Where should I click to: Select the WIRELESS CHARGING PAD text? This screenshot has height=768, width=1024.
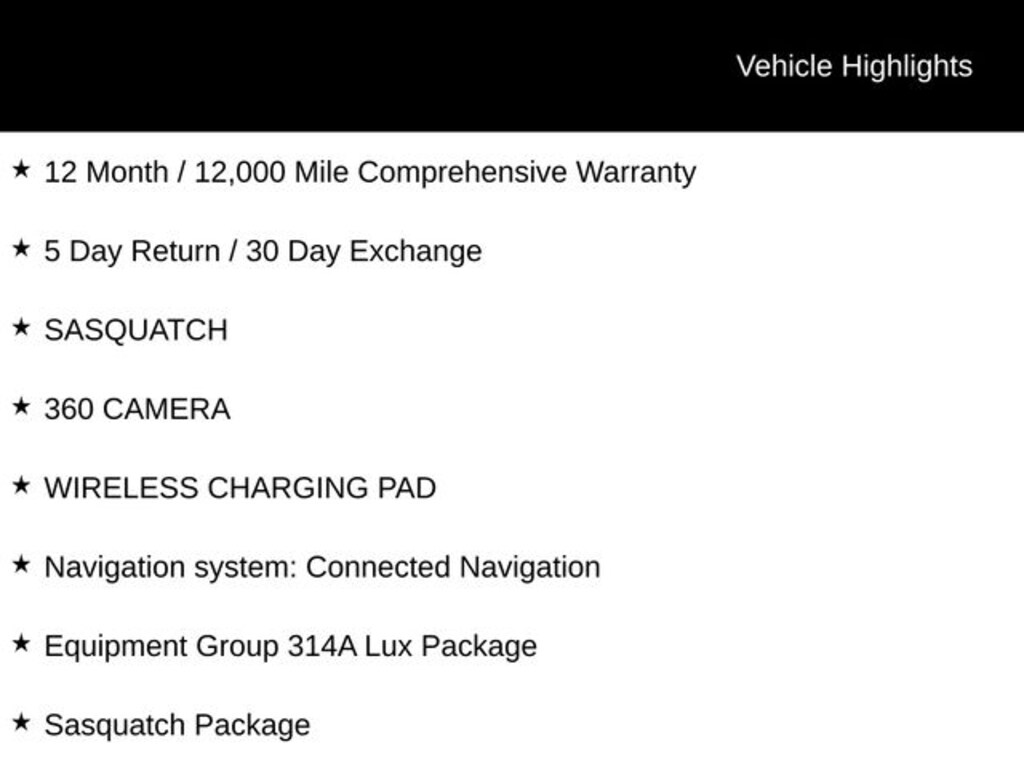(x=240, y=488)
